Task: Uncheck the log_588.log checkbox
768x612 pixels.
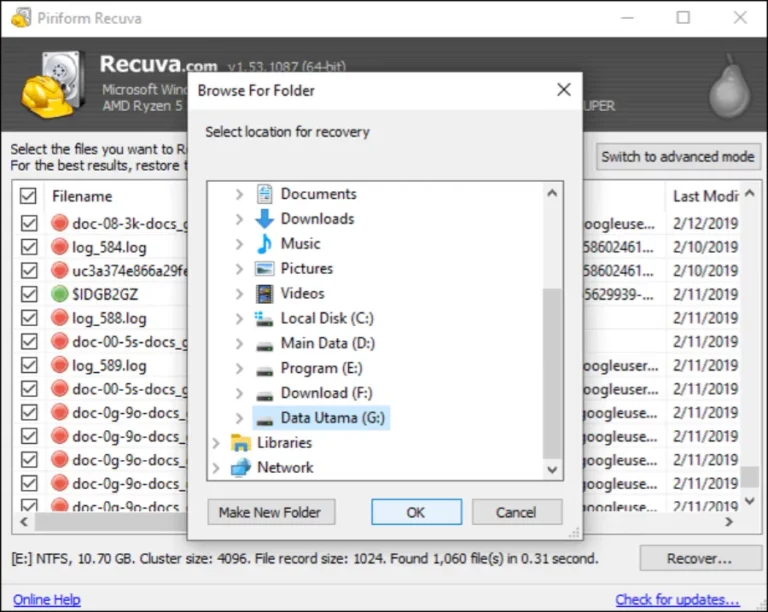Action: (x=29, y=318)
